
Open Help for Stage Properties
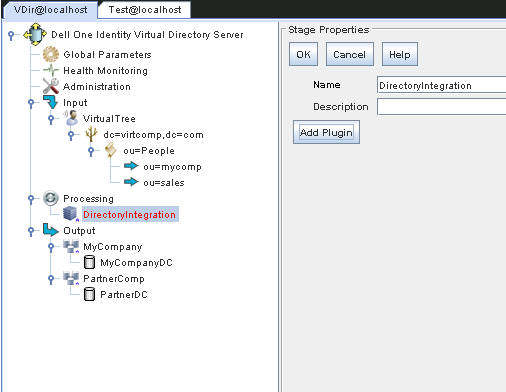tap(400, 54)
